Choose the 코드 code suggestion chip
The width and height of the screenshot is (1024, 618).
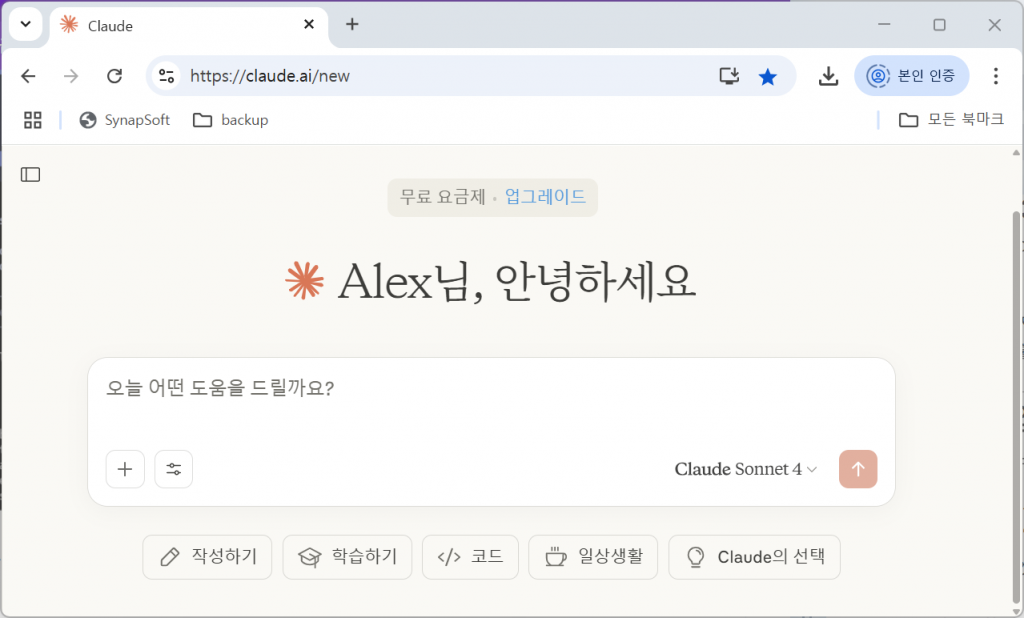(x=470, y=557)
